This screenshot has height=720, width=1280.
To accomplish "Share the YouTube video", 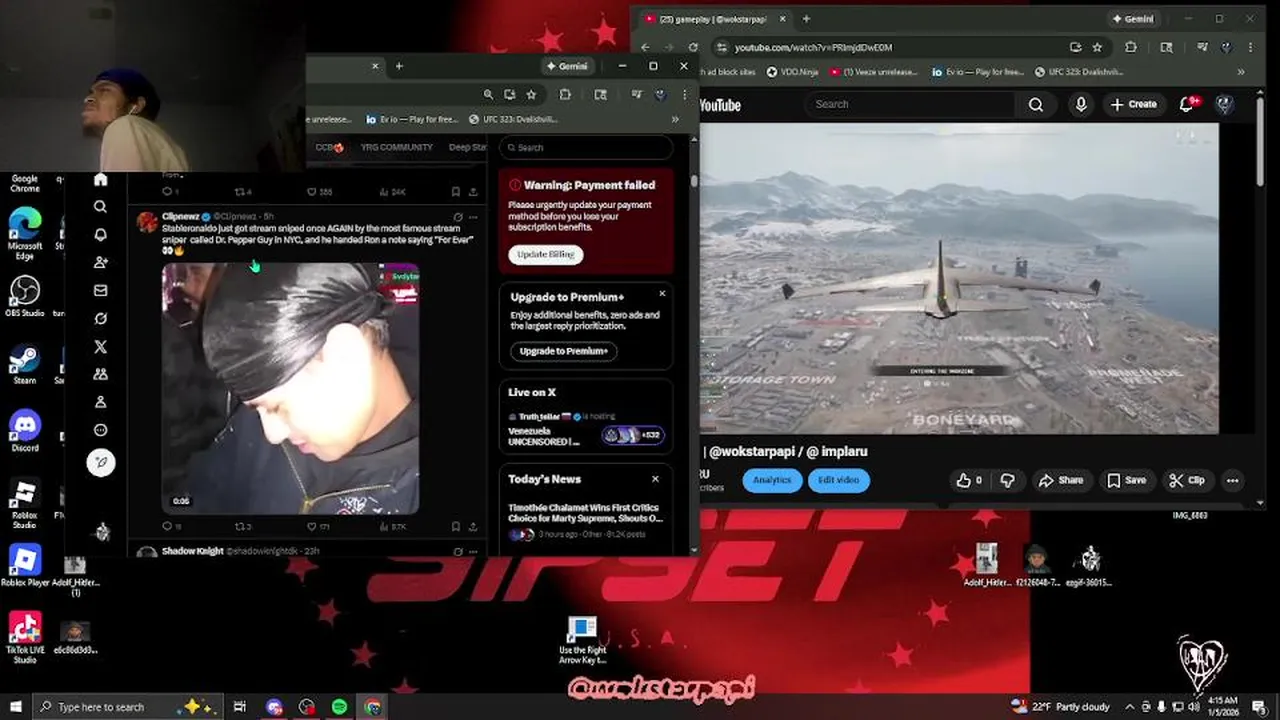I will point(1061,480).
